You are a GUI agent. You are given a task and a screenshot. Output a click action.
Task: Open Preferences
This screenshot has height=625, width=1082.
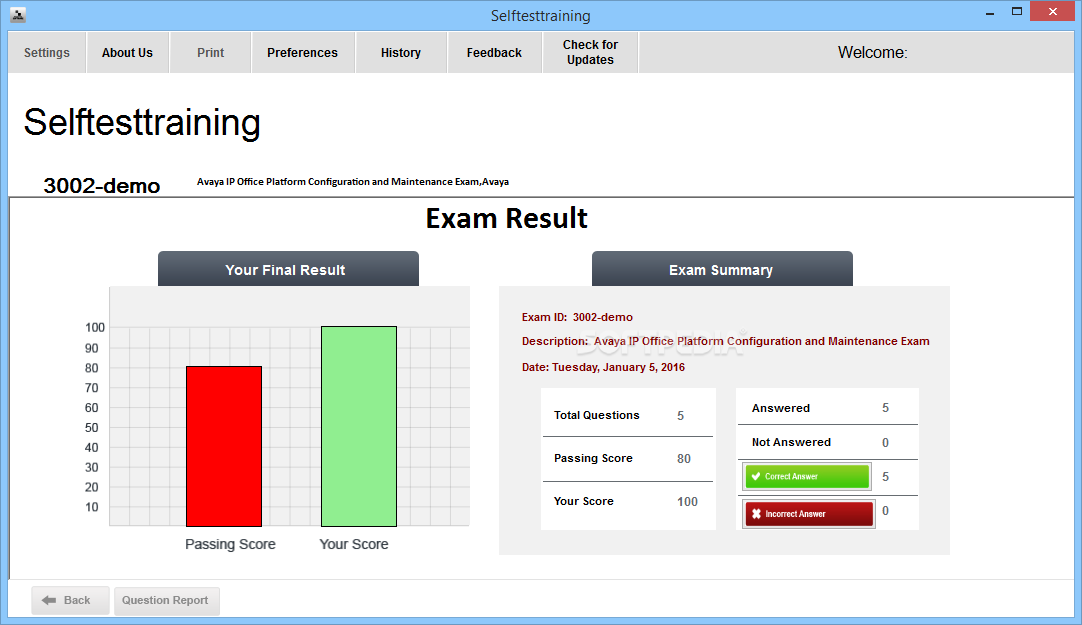[303, 52]
